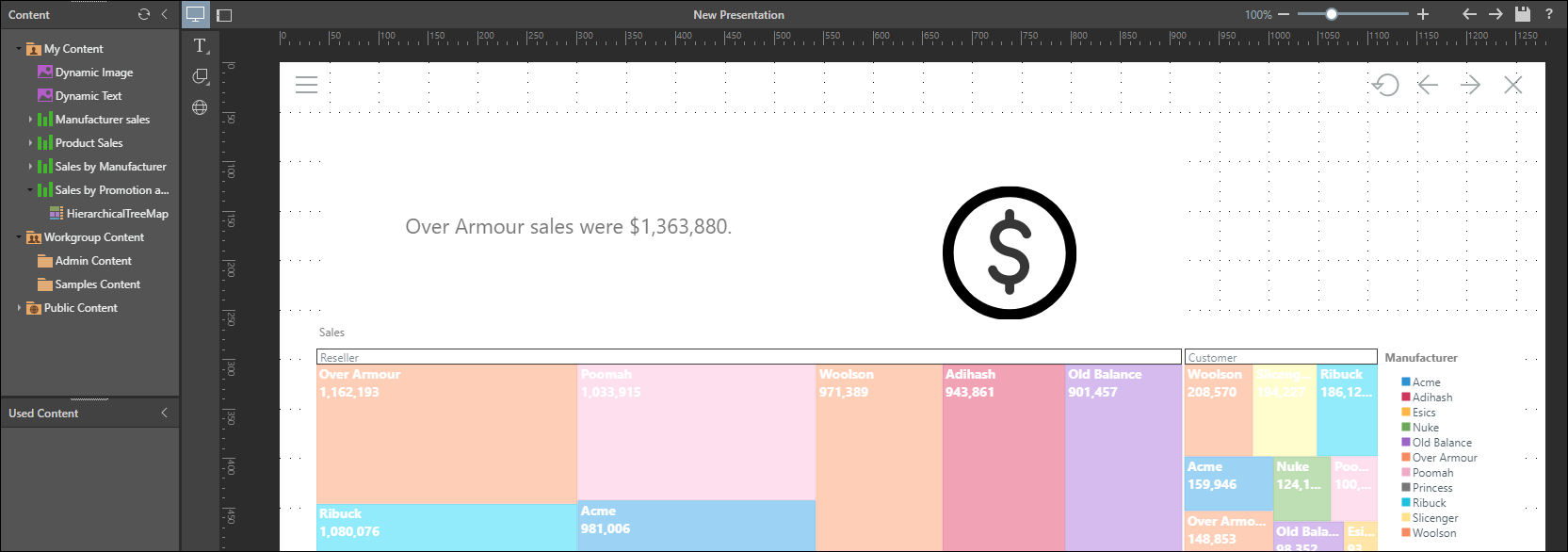The width and height of the screenshot is (1568, 552).
Task: Refresh the Content panel
Action: [144, 14]
